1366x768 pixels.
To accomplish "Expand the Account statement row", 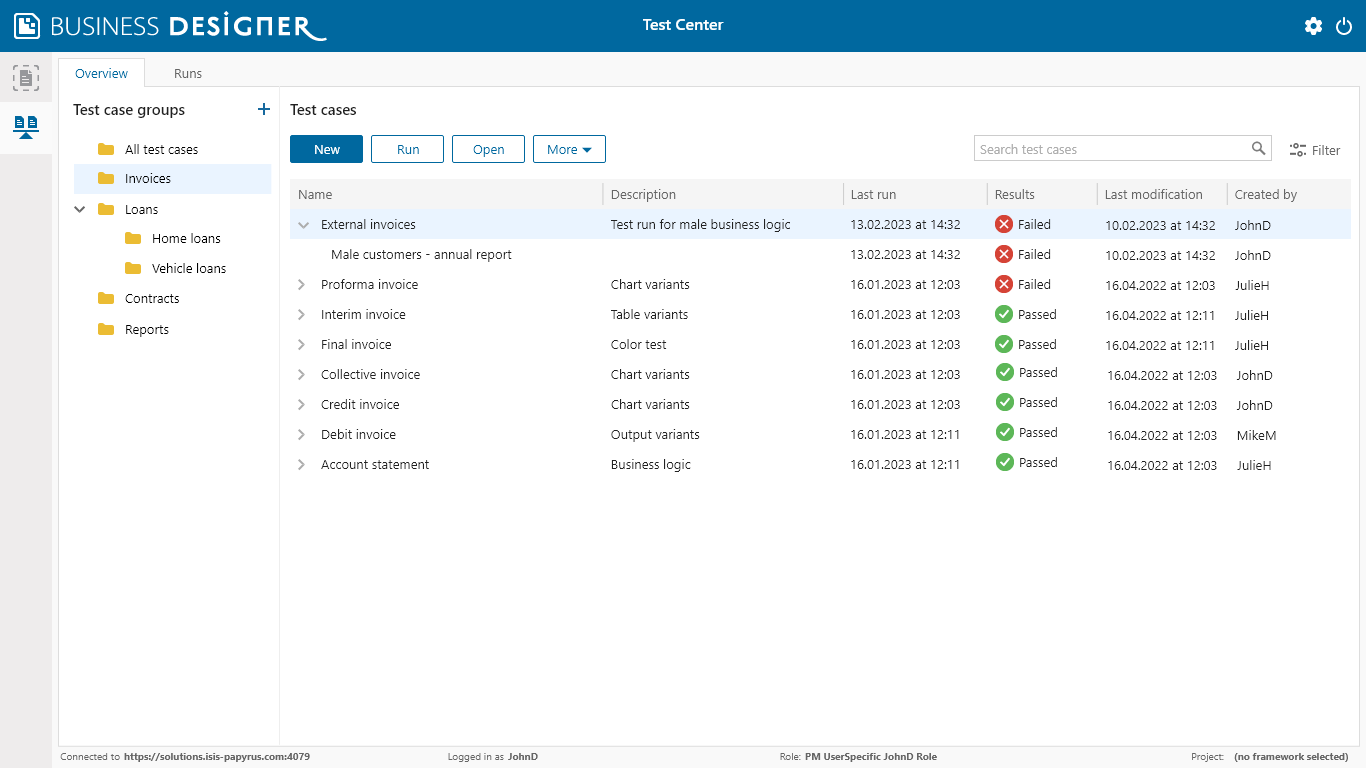I will point(302,465).
